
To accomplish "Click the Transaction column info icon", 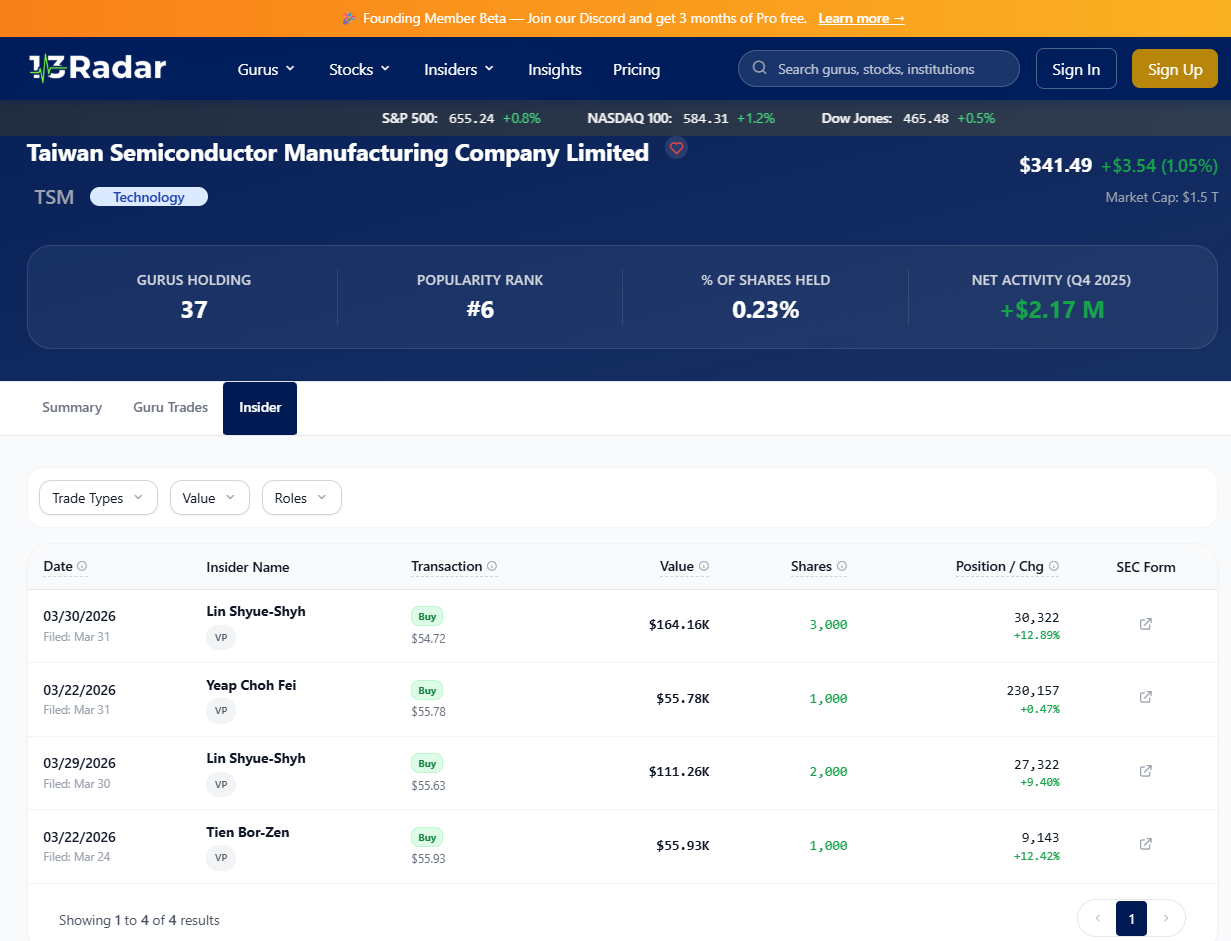I will point(492,566).
